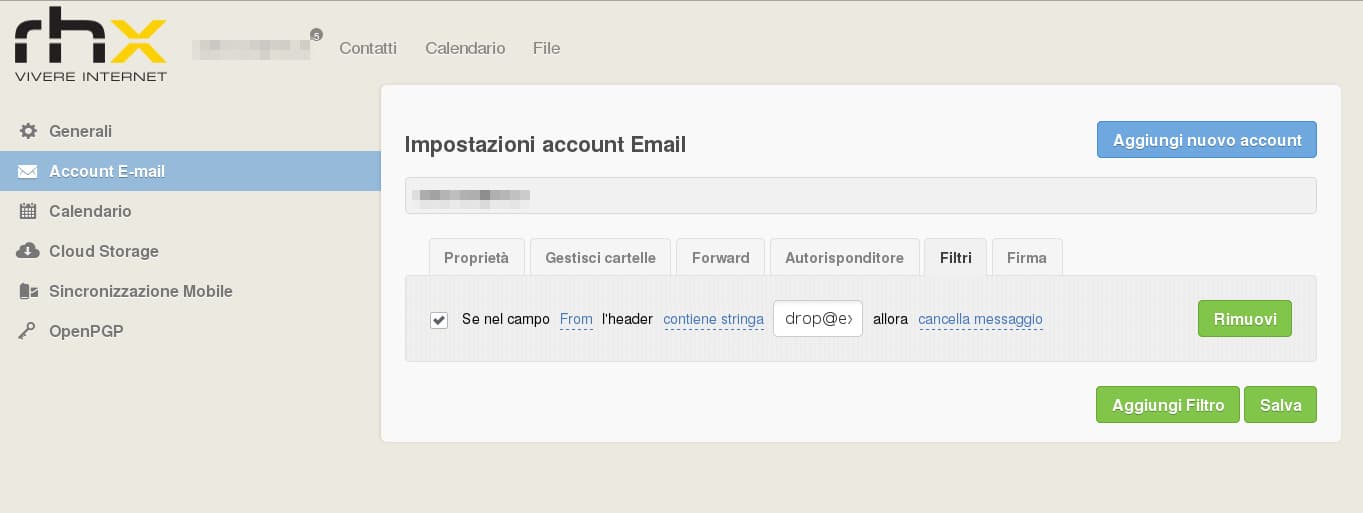Switch to the Proprietà tab
This screenshot has width=1363, height=513.
(476, 257)
